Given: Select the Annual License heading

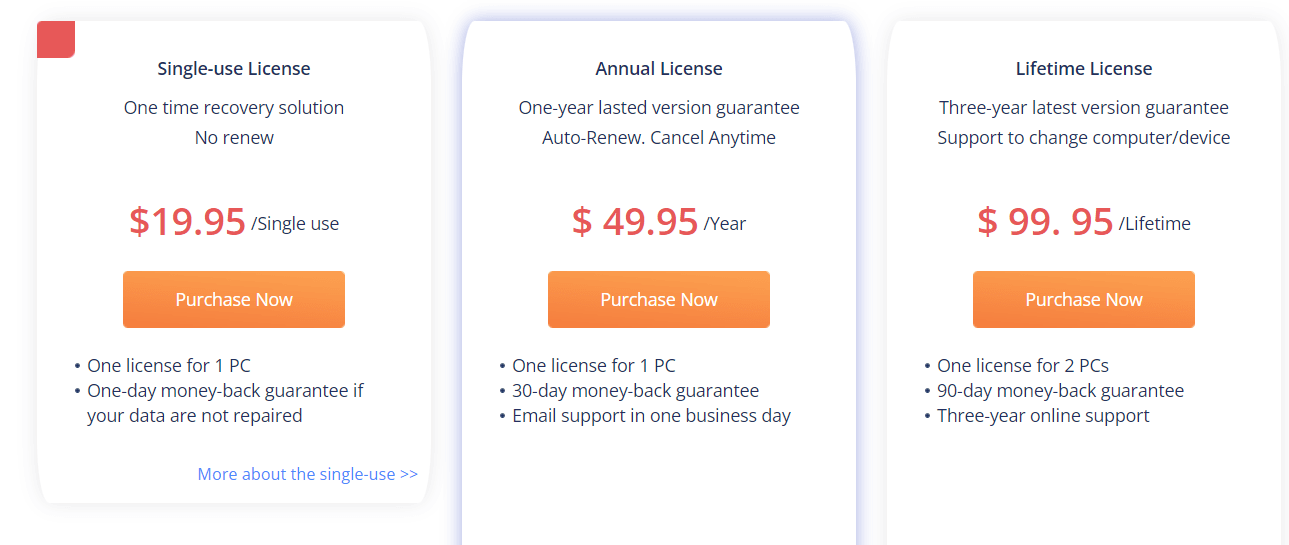Looking at the screenshot, I should click(659, 69).
